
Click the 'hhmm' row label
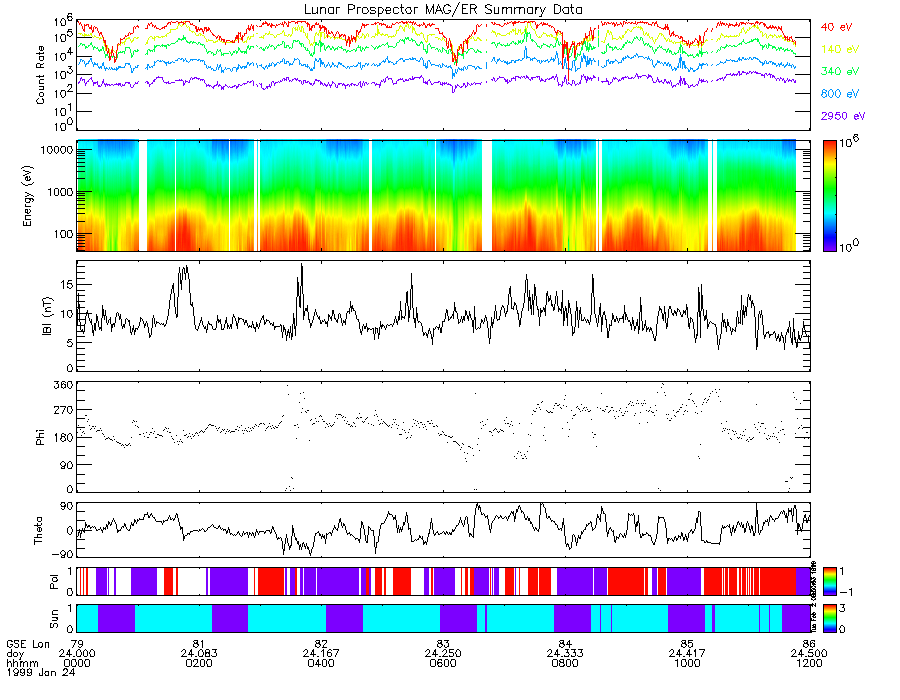tap(22, 663)
